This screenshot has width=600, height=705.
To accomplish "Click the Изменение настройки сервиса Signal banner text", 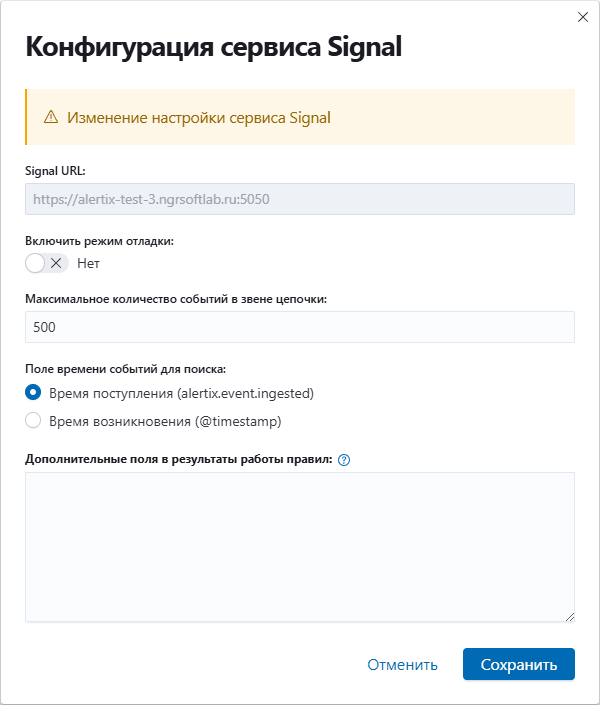I will (x=199, y=118).
